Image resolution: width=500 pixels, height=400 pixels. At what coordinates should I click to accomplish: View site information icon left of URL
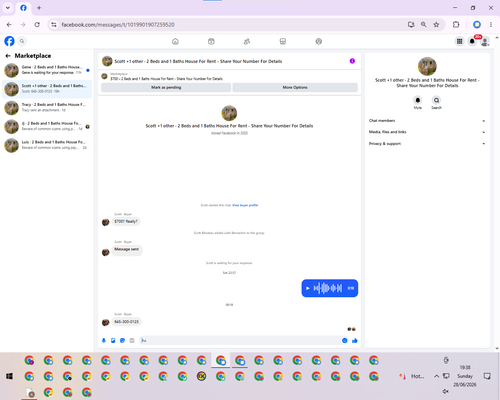(54, 24)
